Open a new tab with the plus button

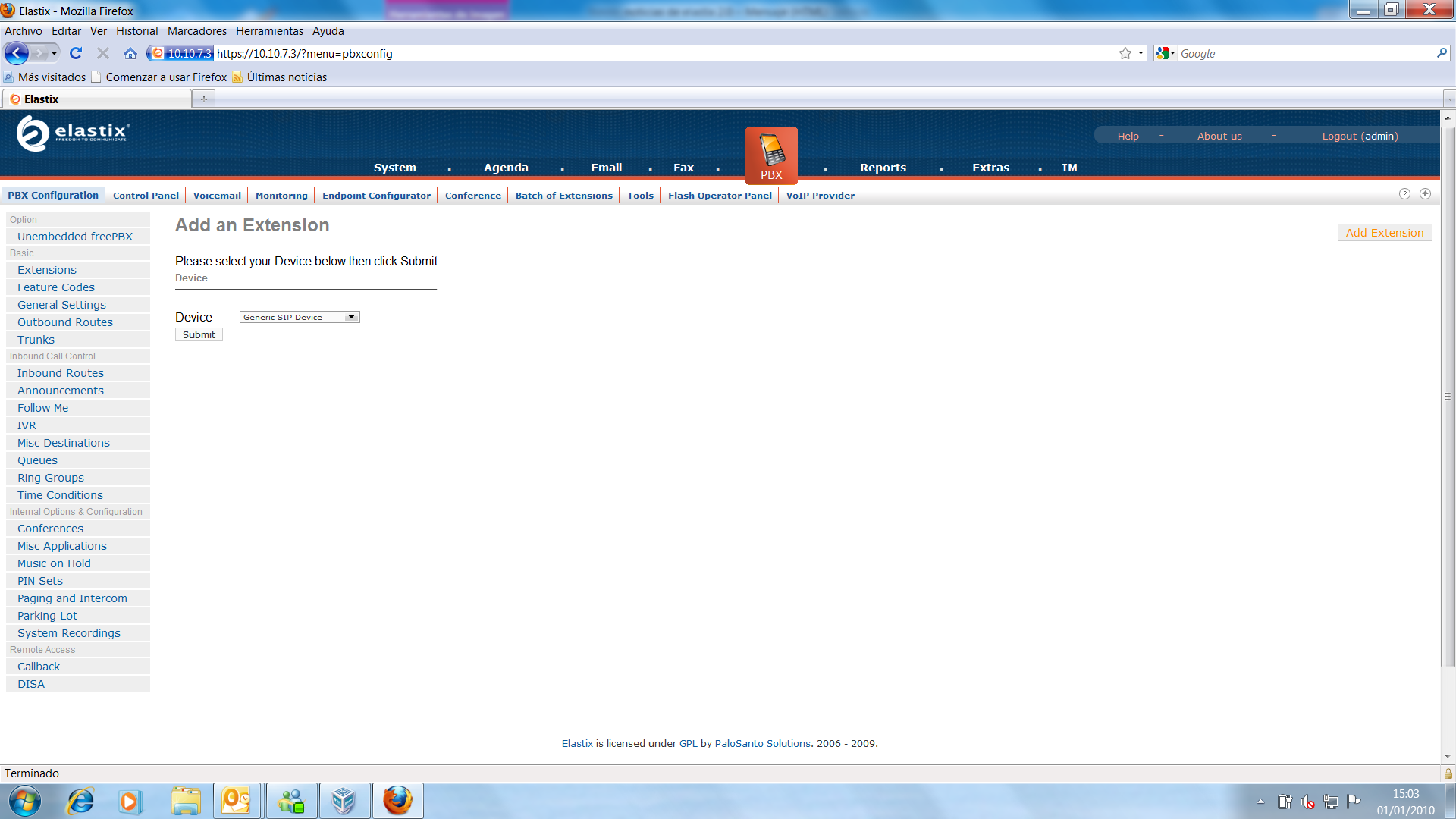[203, 99]
